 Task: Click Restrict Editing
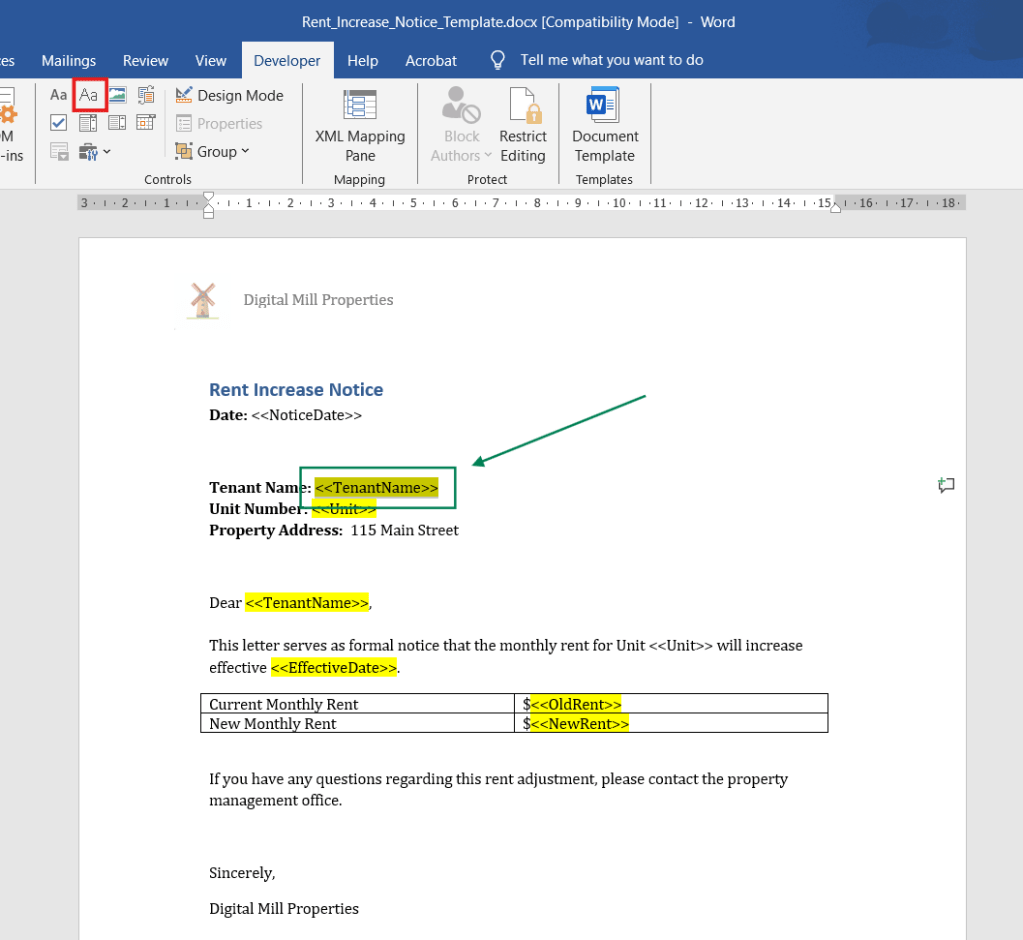click(x=523, y=126)
